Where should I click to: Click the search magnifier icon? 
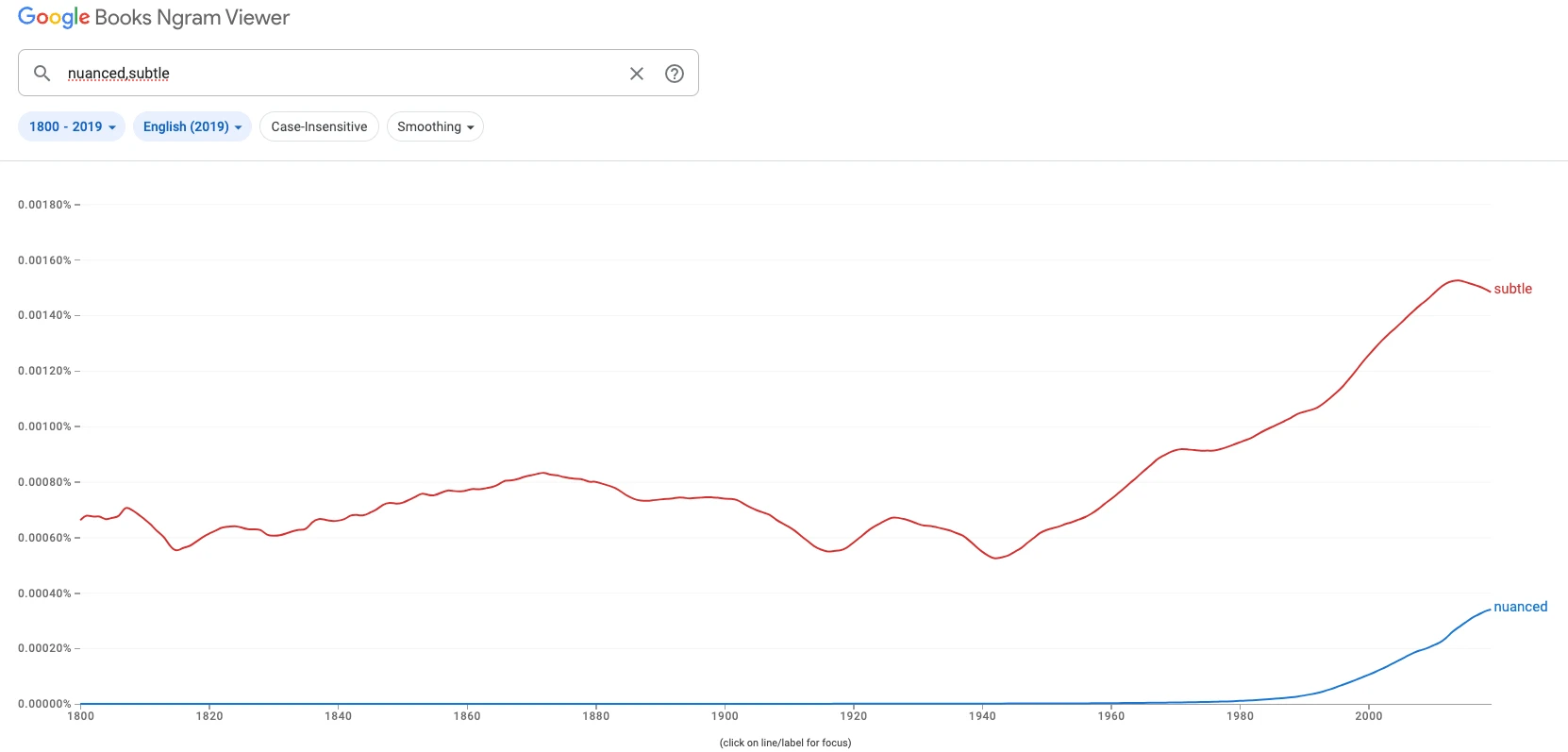(x=42, y=73)
